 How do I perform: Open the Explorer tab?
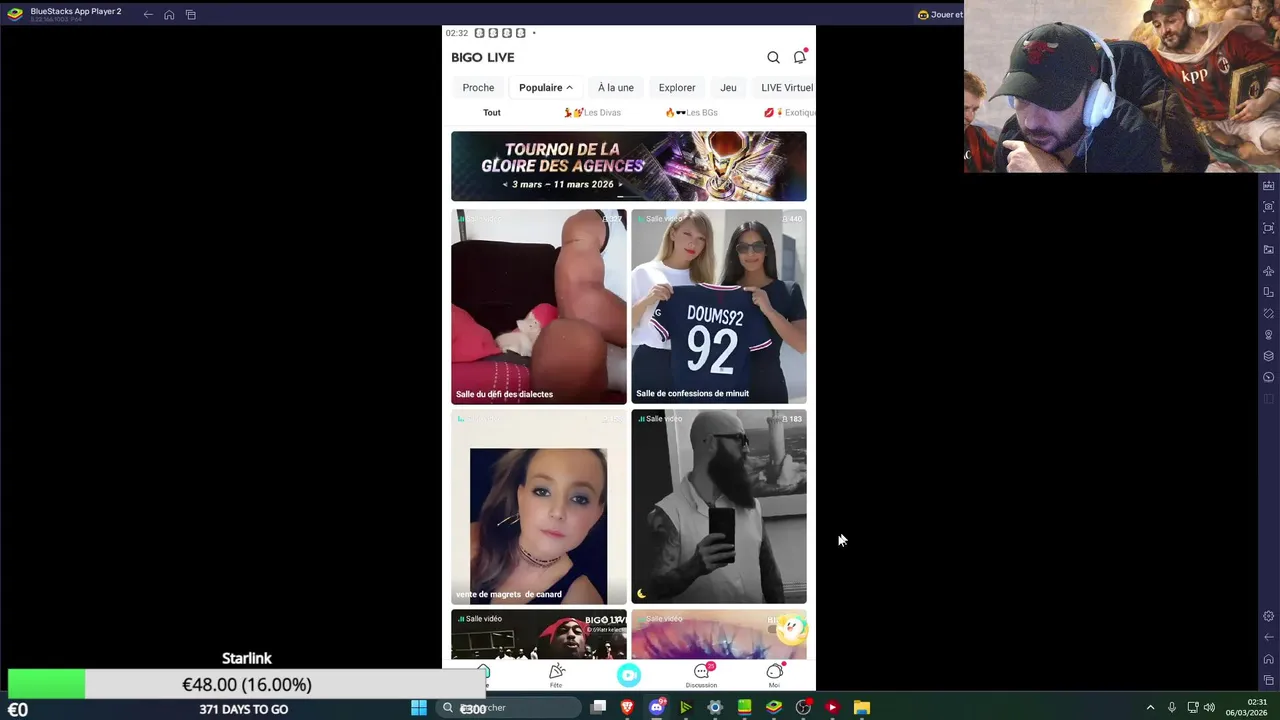677,87
